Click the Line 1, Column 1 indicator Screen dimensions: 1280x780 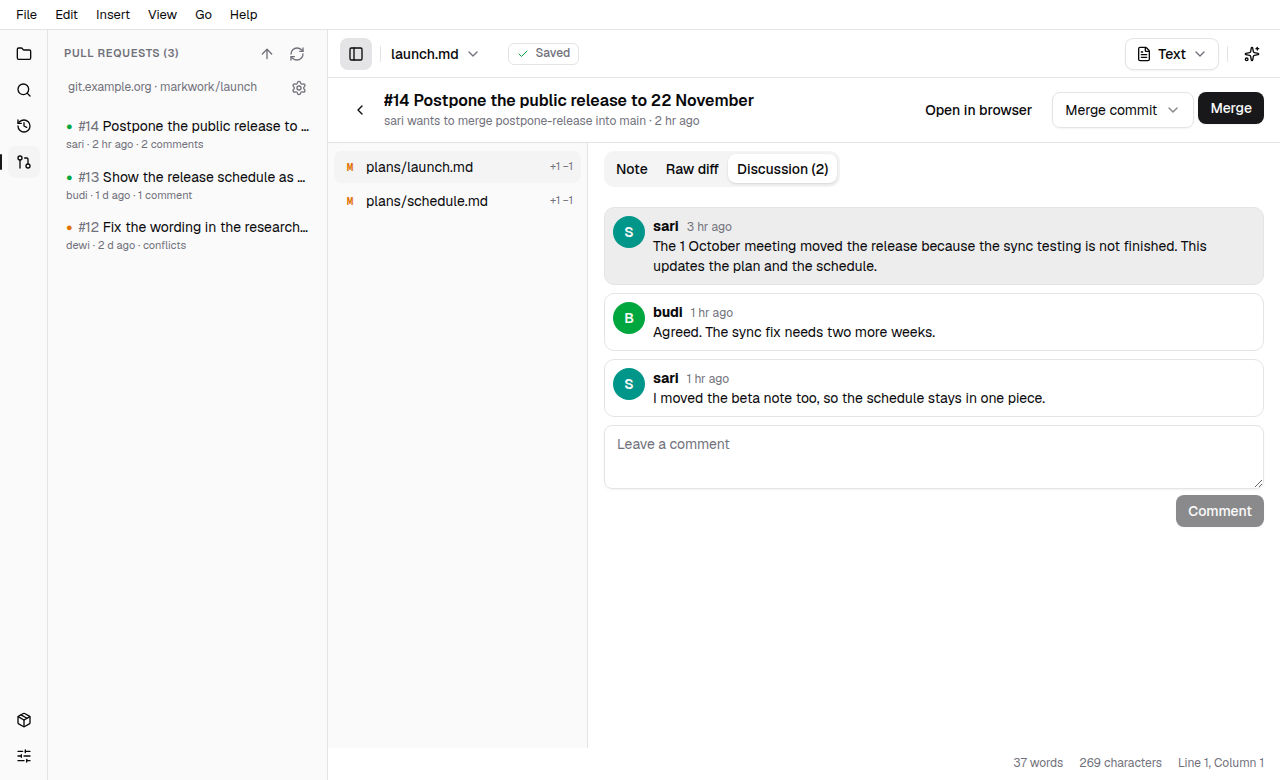(1221, 763)
